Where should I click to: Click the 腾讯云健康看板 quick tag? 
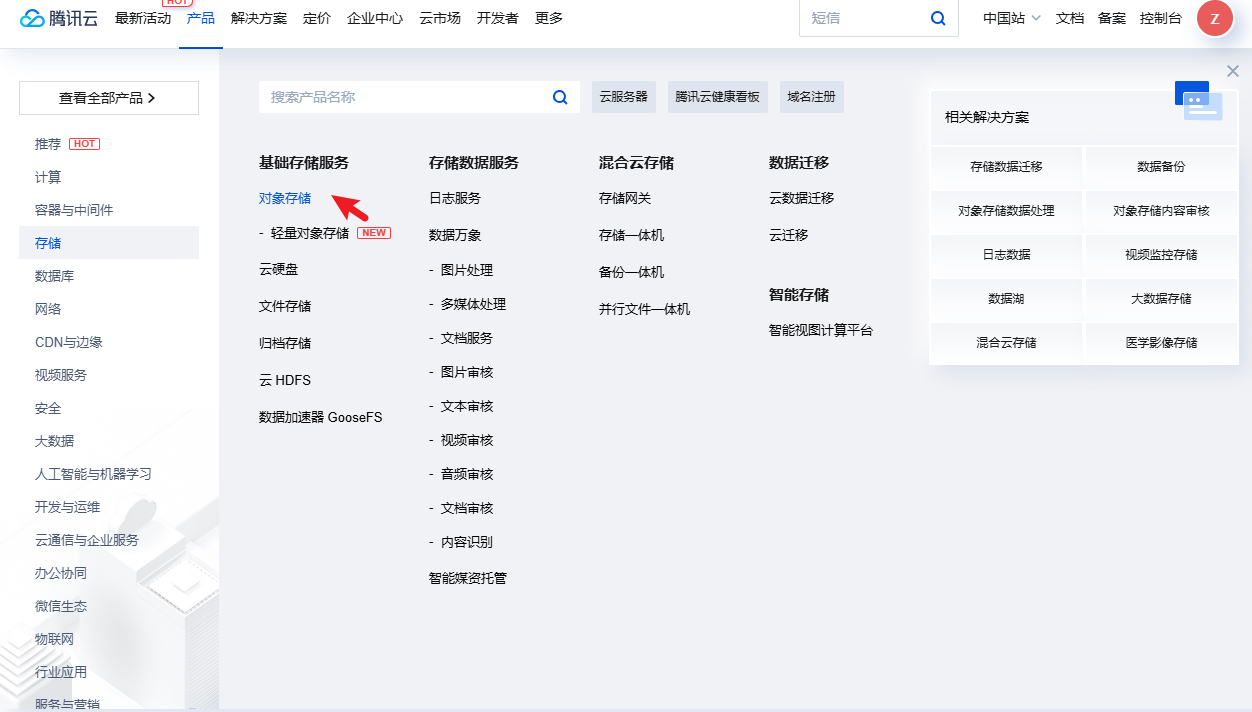(x=717, y=97)
